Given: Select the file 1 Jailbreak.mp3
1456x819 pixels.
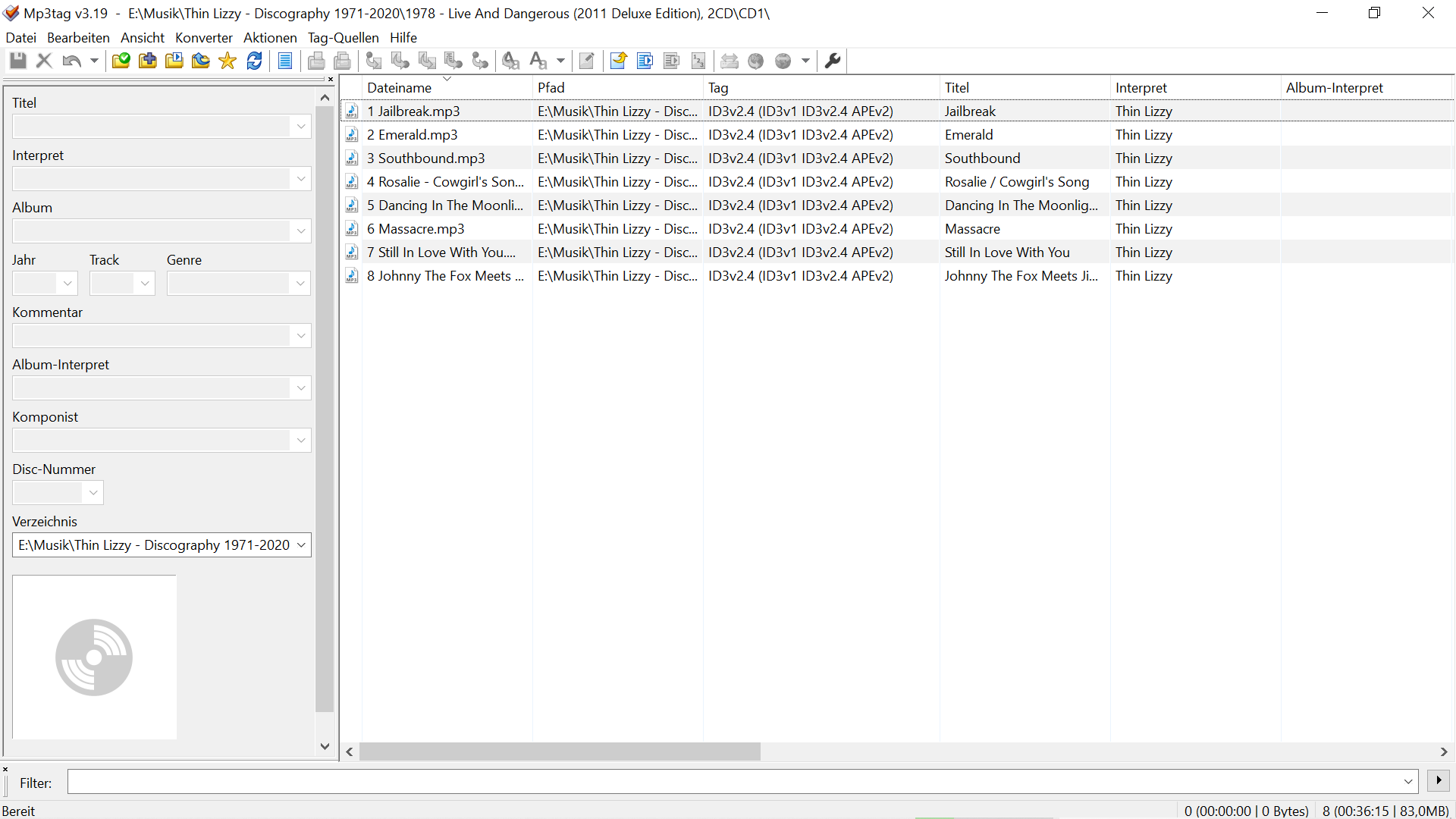Looking at the screenshot, I should point(413,111).
